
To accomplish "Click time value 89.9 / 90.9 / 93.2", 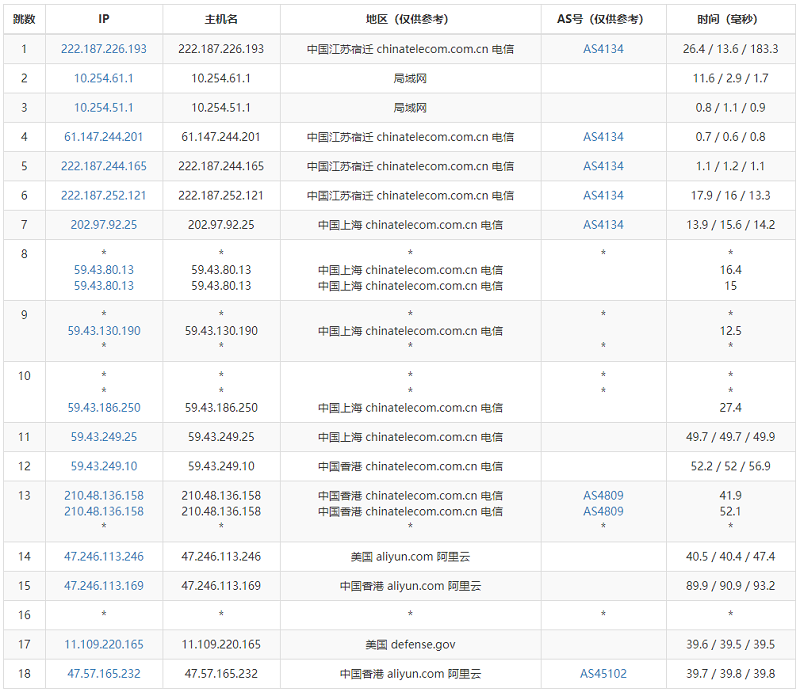I will (x=731, y=586).
